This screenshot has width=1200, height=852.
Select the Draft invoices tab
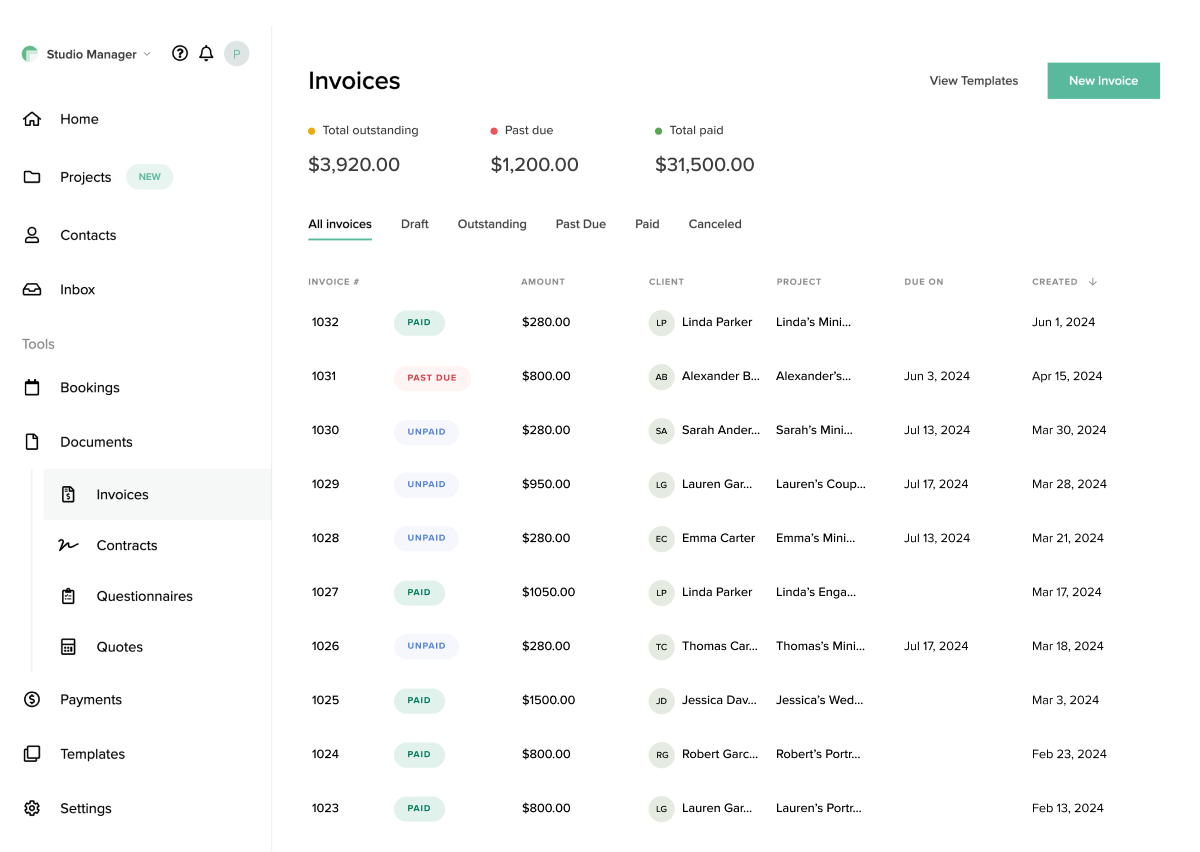(415, 224)
